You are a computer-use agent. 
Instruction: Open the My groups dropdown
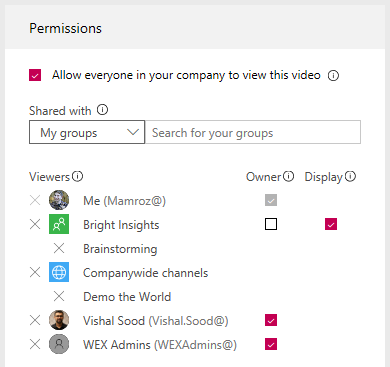[87, 132]
